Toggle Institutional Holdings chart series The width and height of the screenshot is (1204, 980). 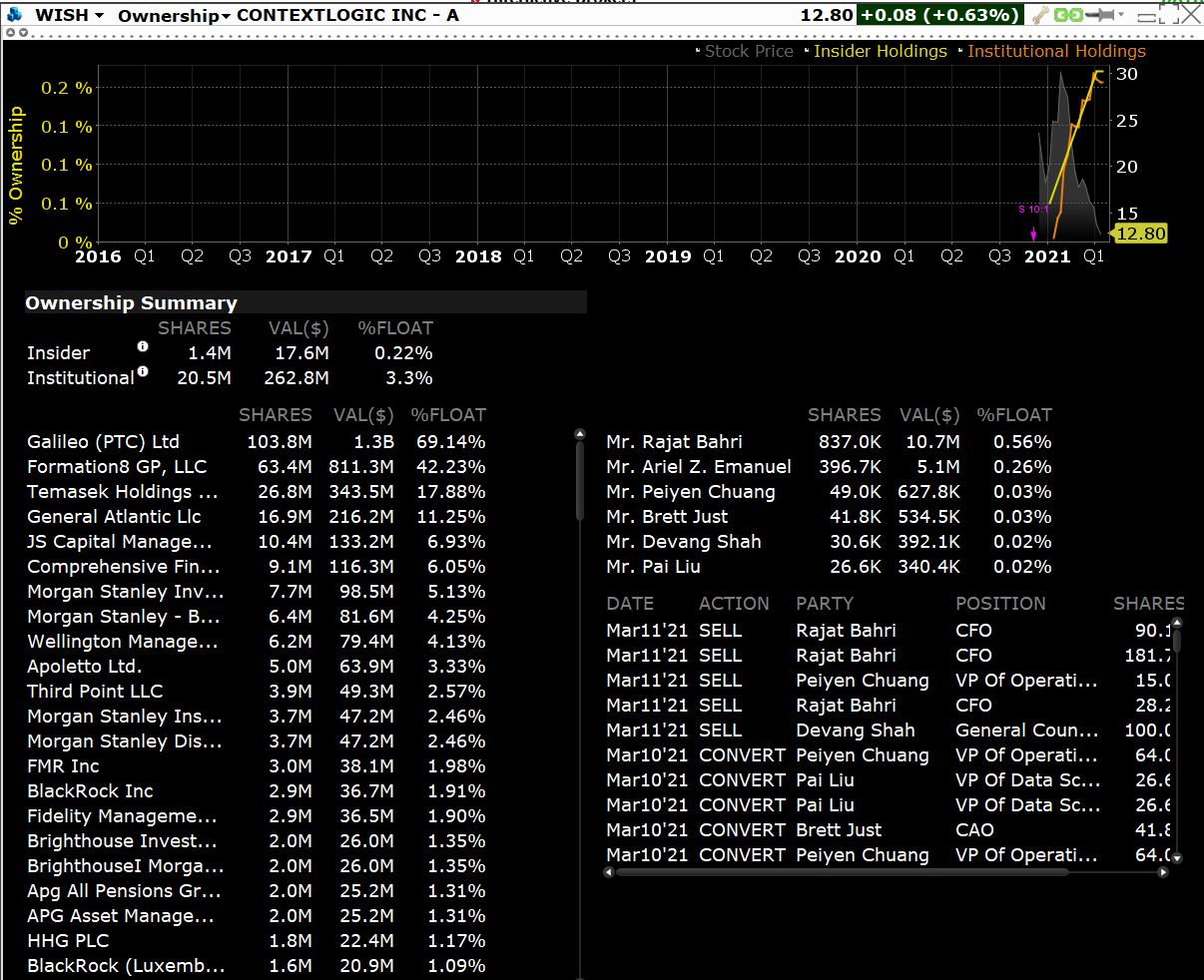point(1056,51)
